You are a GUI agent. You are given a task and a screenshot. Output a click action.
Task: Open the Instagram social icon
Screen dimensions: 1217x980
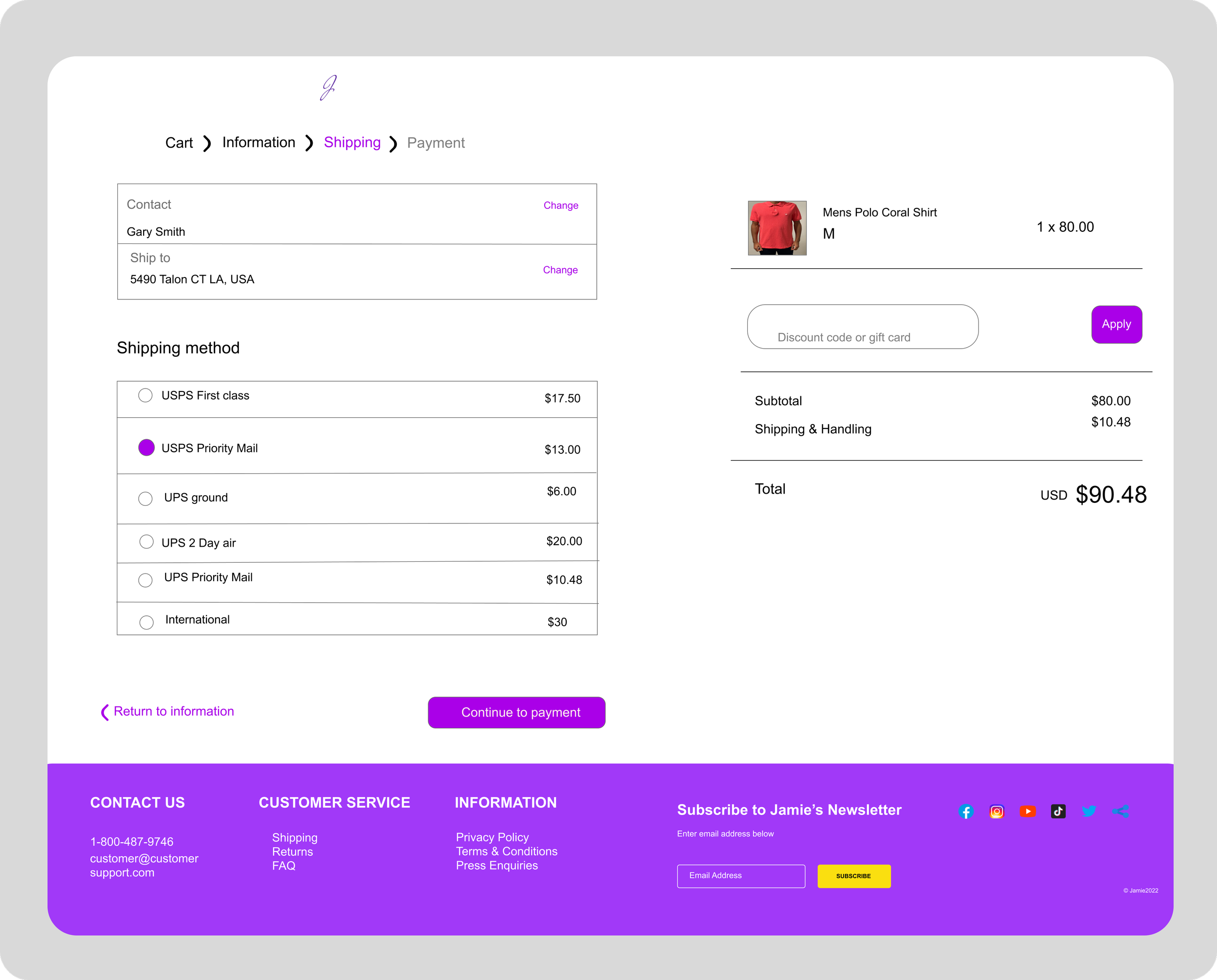997,812
